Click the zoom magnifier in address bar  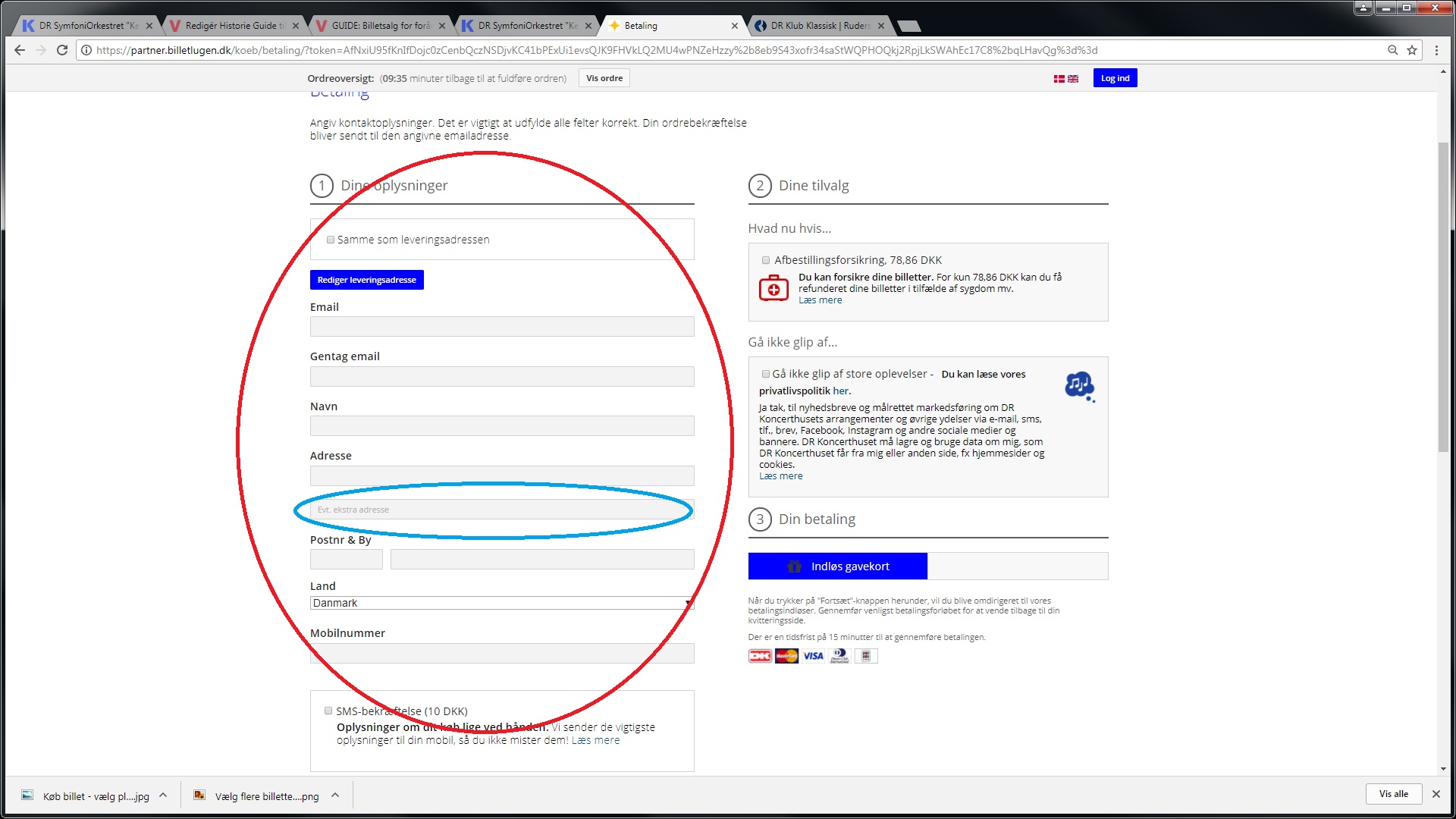pos(1392,50)
